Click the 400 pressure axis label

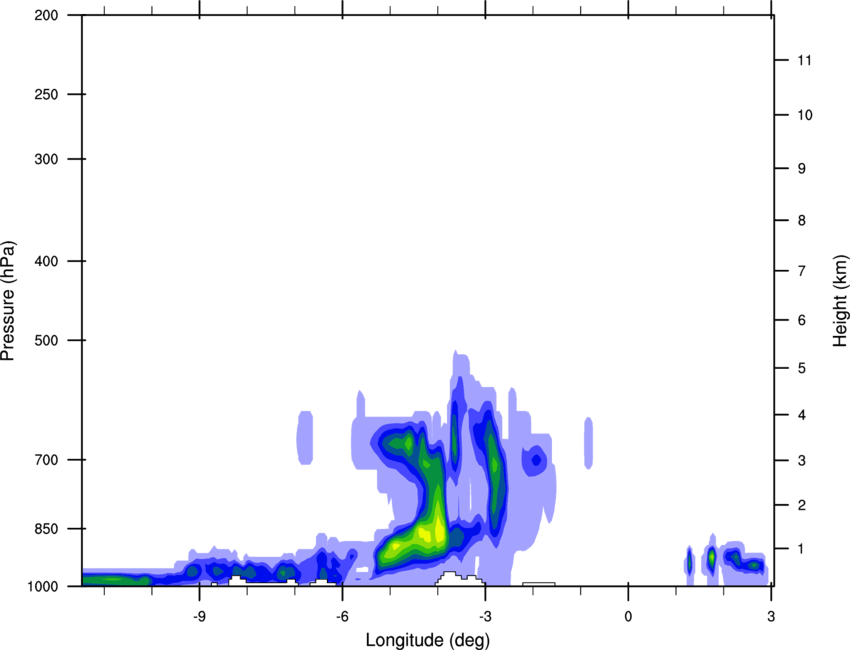[x=46, y=261]
